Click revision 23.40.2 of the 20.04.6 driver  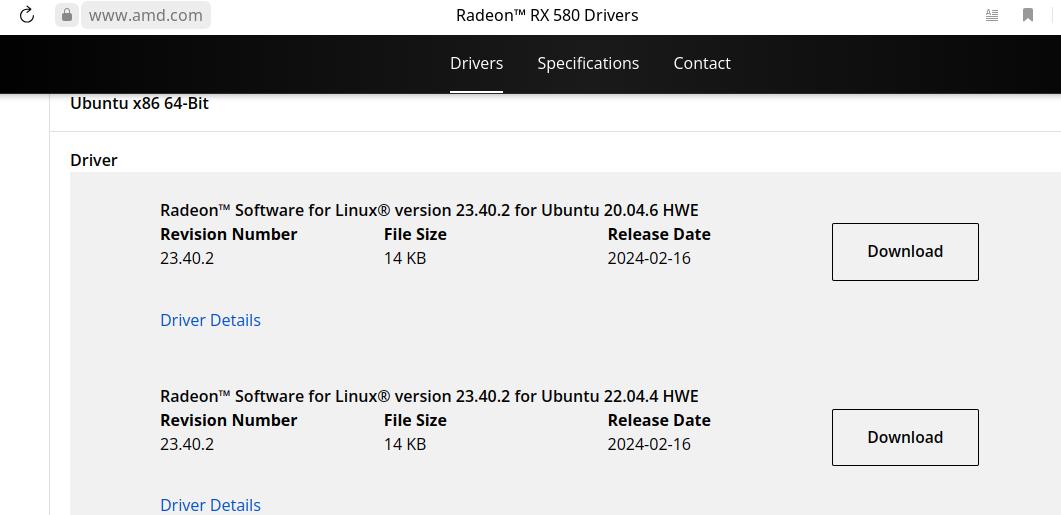tap(187, 259)
